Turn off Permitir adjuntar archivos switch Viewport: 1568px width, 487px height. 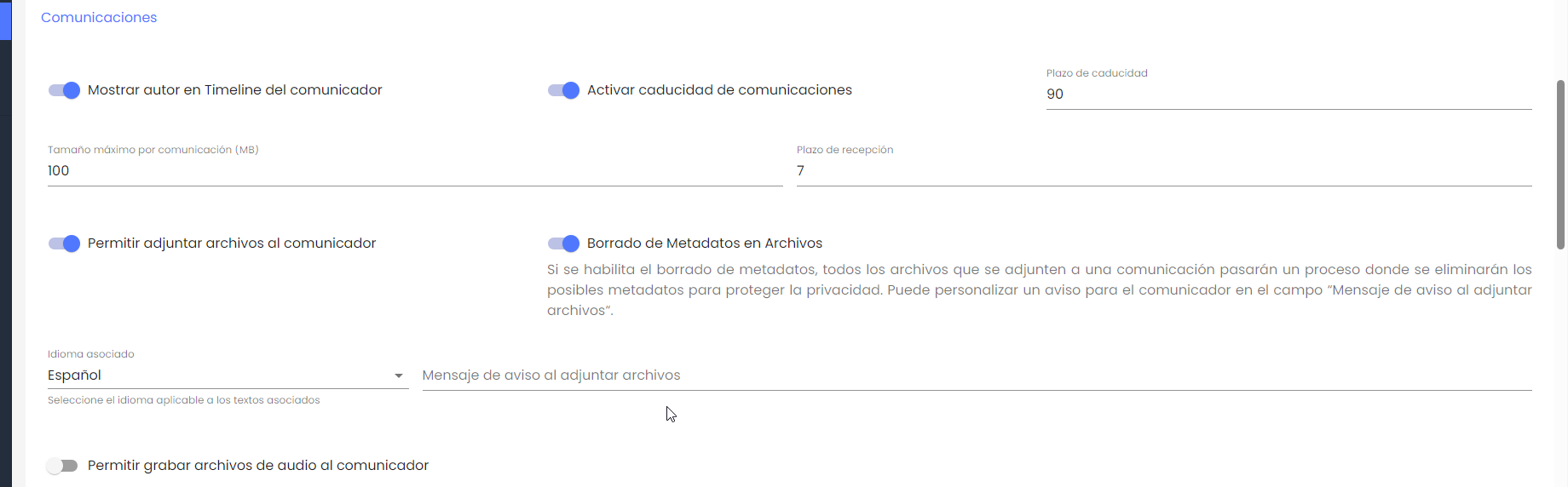(64, 243)
